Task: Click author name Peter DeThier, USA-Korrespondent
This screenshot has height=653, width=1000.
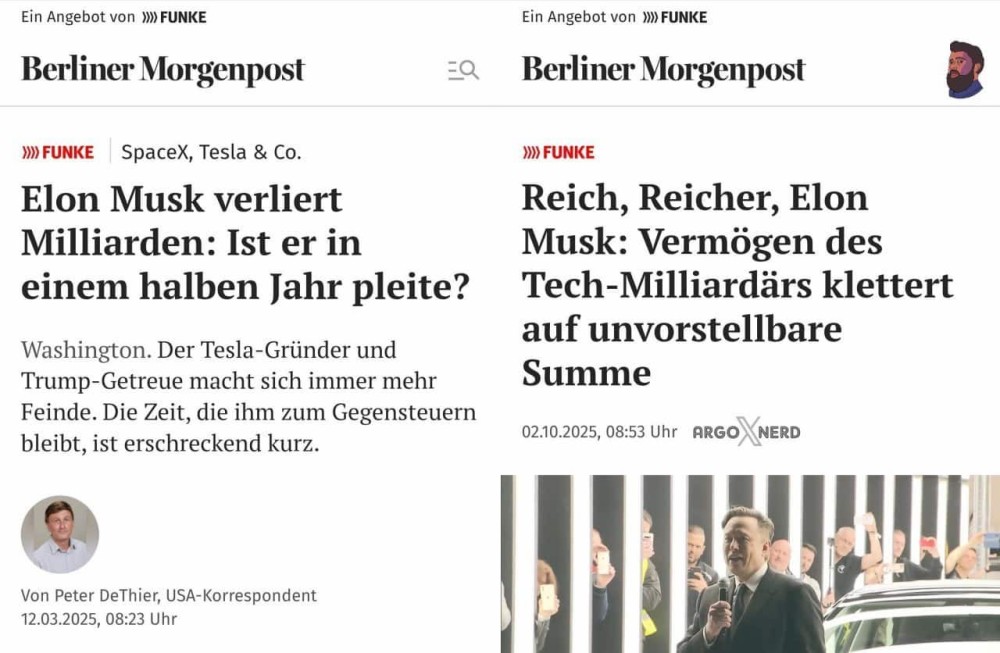Action: [x=169, y=595]
